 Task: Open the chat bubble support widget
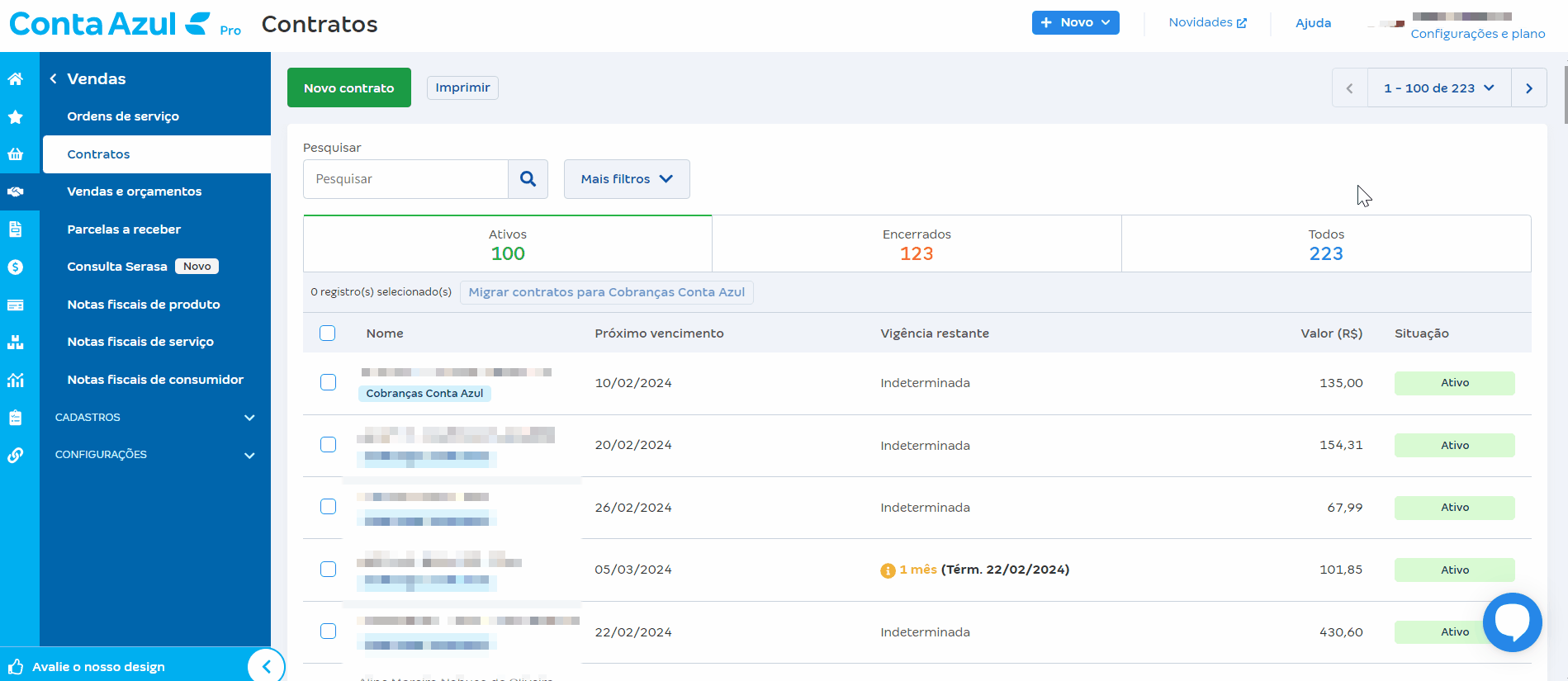tap(1512, 622)
